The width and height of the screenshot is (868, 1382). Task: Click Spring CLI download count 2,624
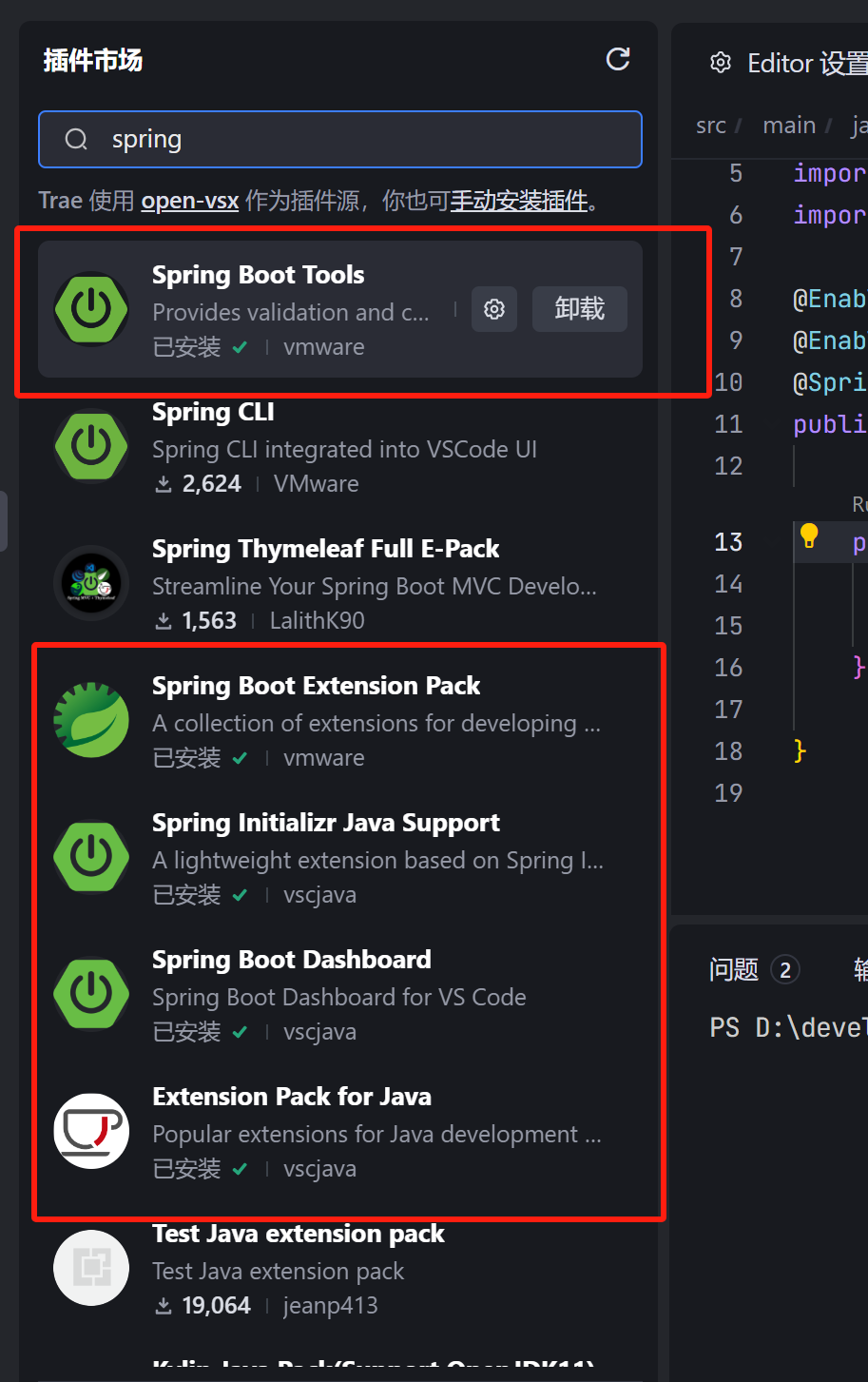tap(198, 484)
